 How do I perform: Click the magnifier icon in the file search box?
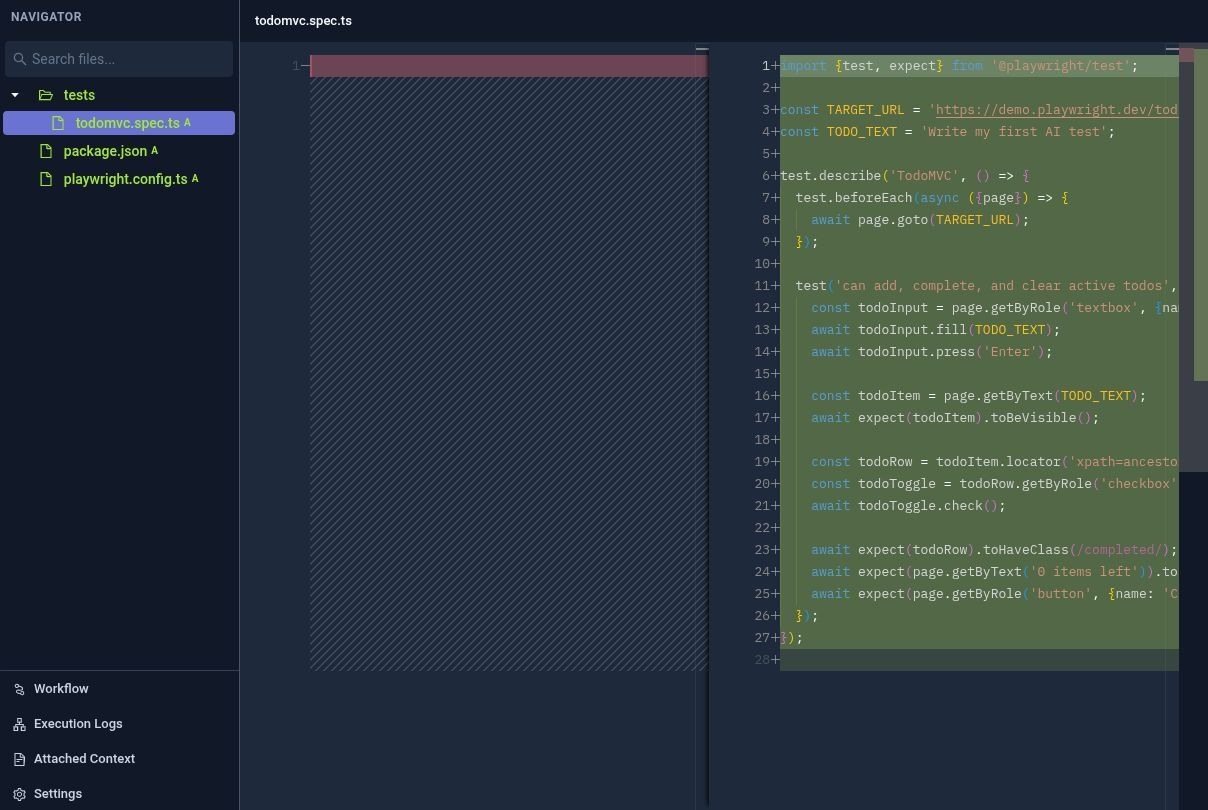(x=20, y=59)
